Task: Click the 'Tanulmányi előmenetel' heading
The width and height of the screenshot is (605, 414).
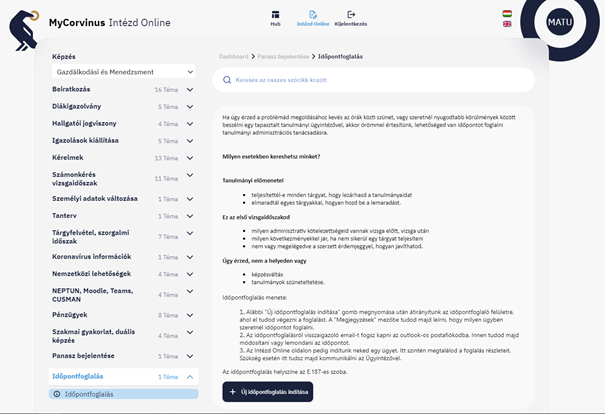Action: (x=253, y=180)
